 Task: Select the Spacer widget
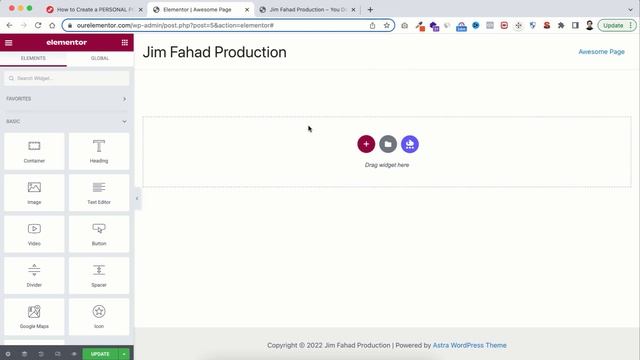point(99,276)
